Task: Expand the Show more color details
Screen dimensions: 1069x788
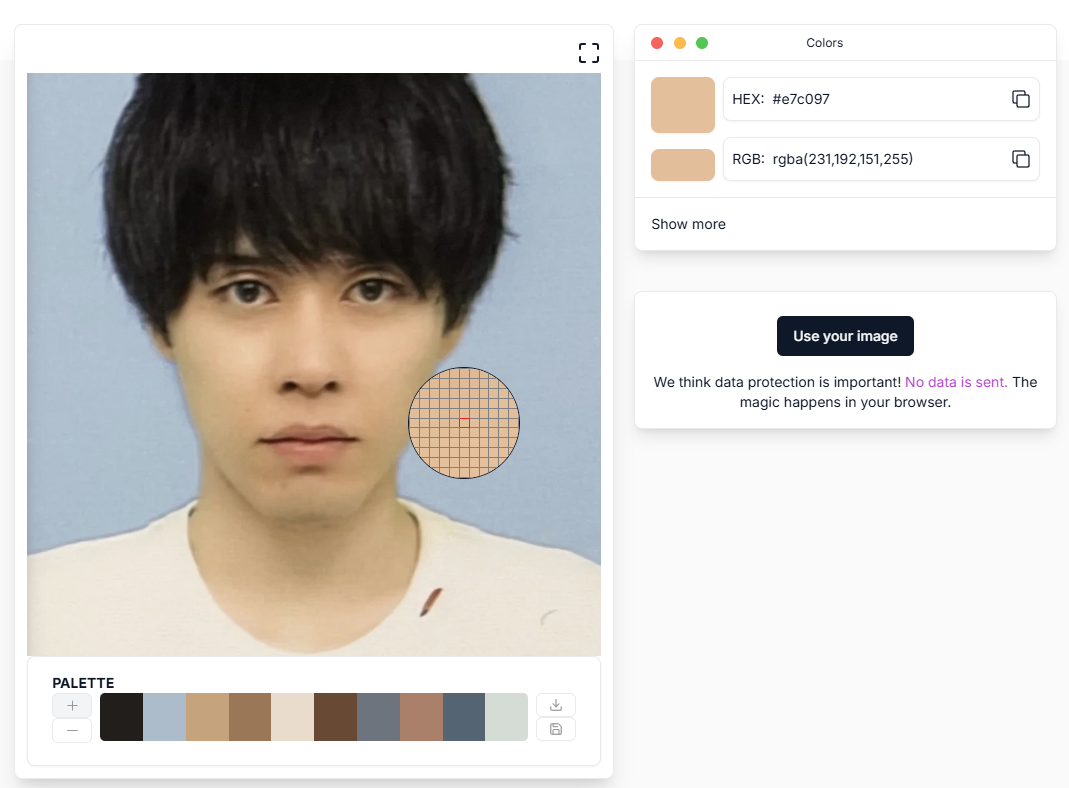Action: point(689,224)
